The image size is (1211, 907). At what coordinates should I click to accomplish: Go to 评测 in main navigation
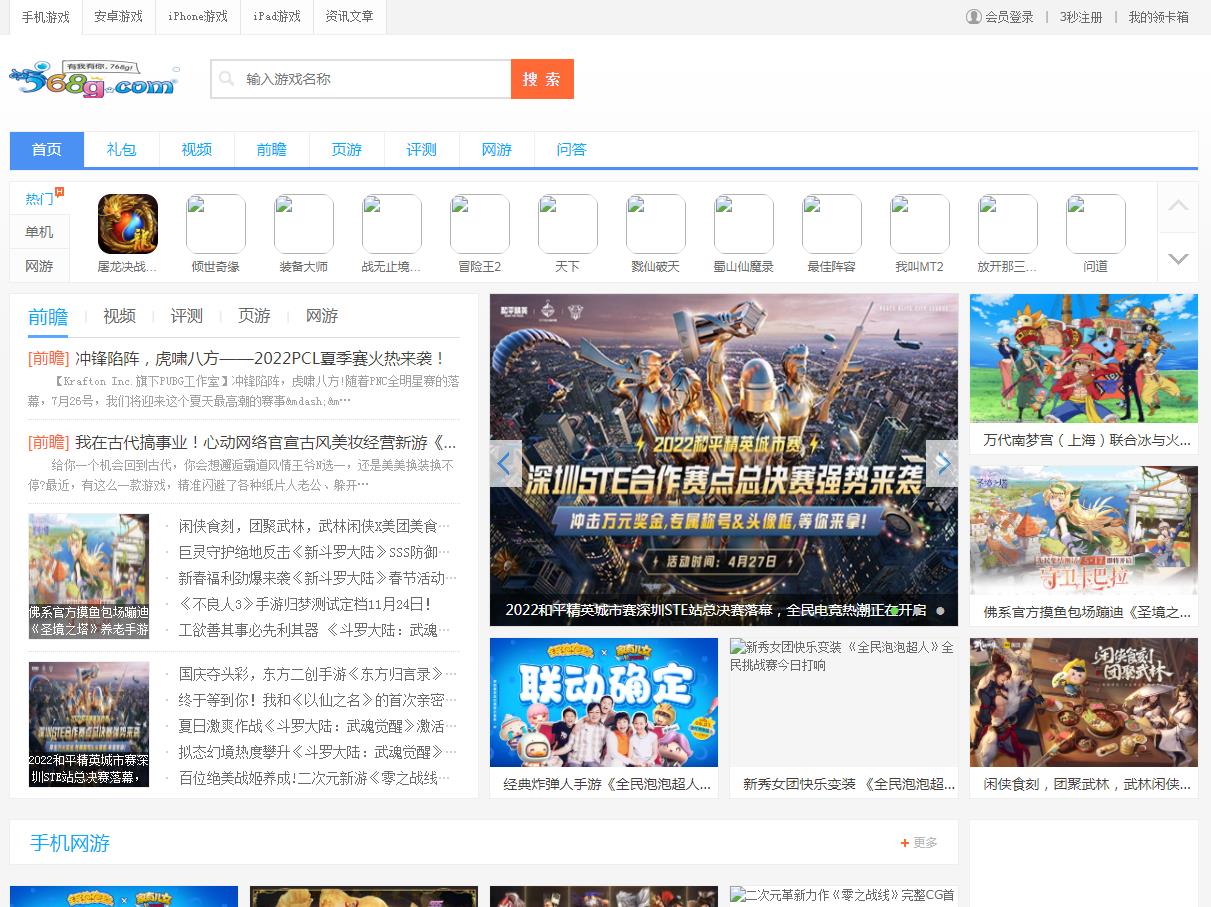click(x=422, y=150)
